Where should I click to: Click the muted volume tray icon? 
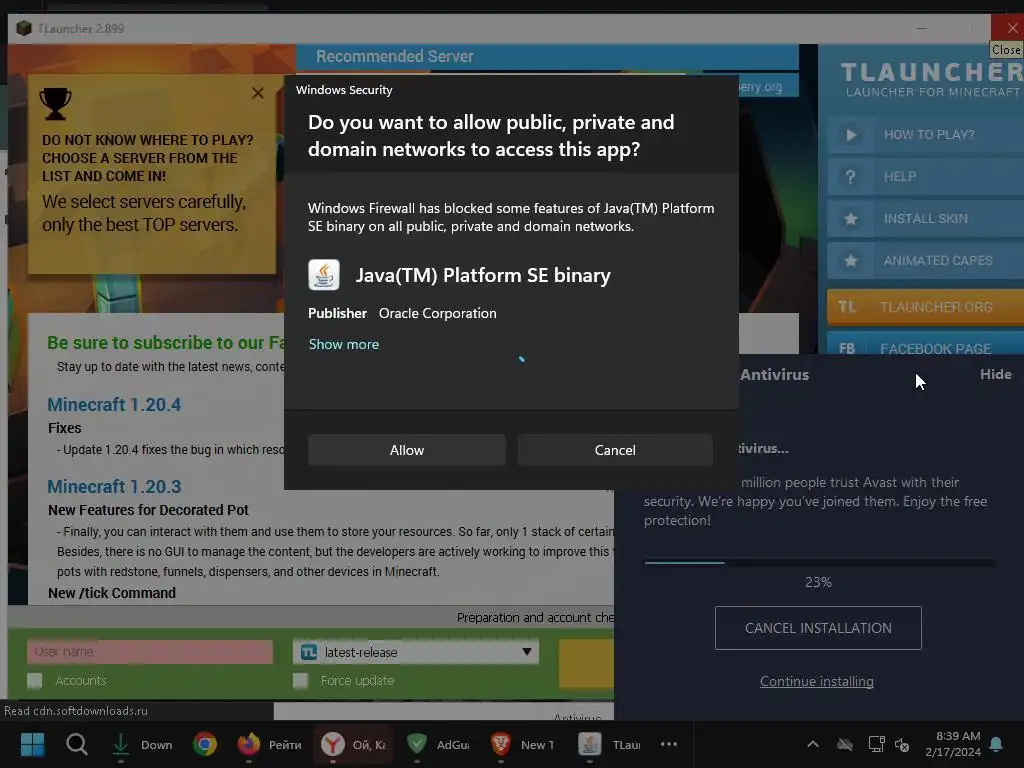tap(902, 744)
